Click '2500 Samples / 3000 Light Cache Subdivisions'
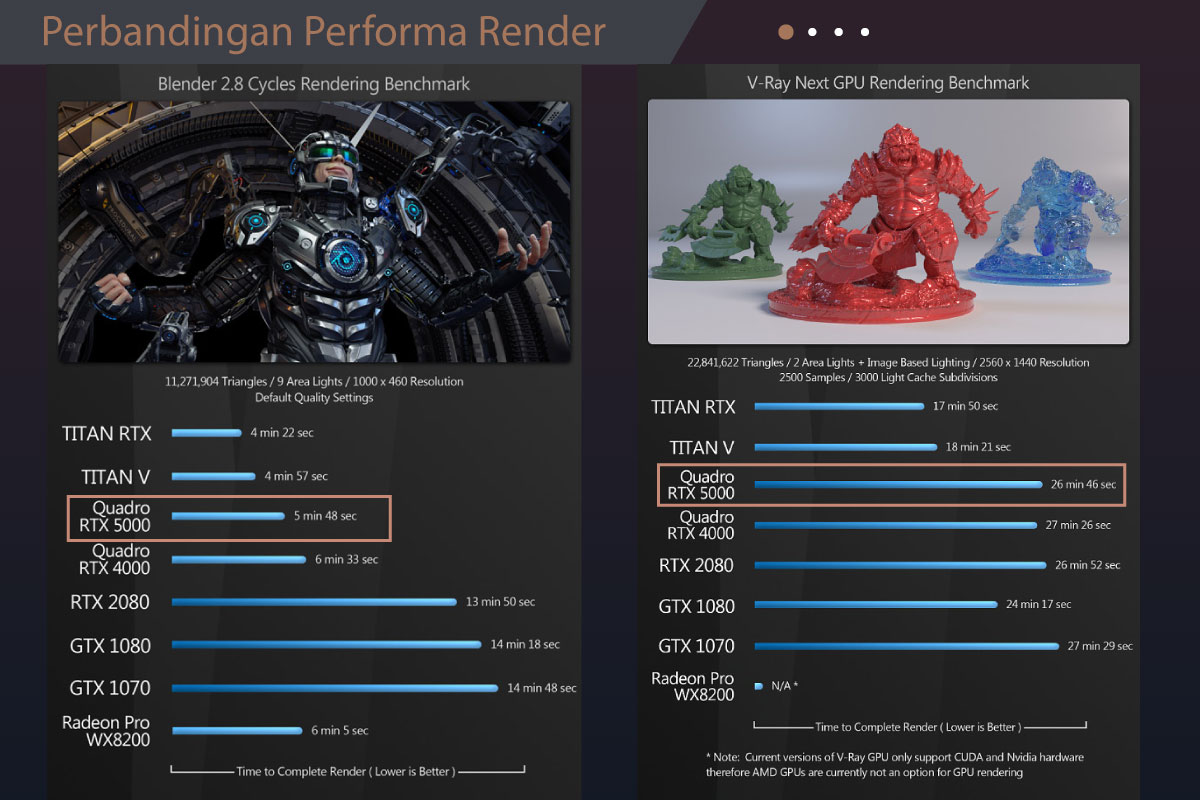 (888, 378)
